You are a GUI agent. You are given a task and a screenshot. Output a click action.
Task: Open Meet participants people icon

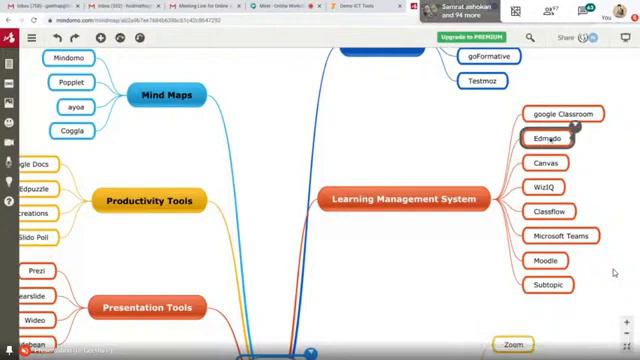tap(550, 11)
